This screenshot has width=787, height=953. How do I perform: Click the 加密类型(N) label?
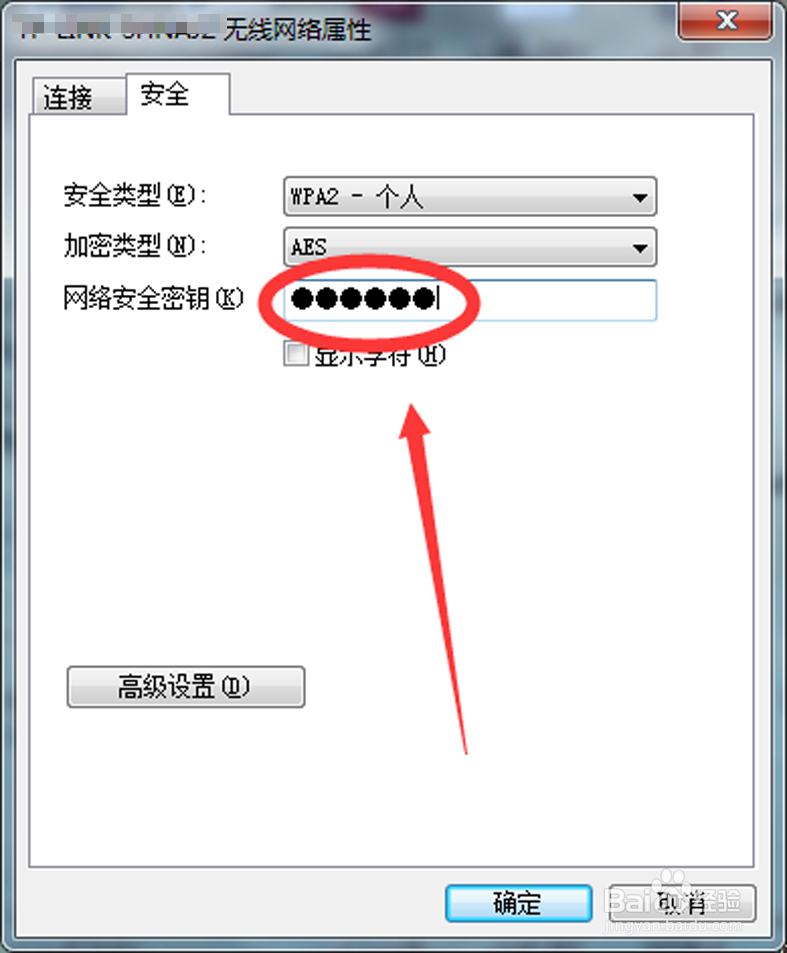[135, 246]
